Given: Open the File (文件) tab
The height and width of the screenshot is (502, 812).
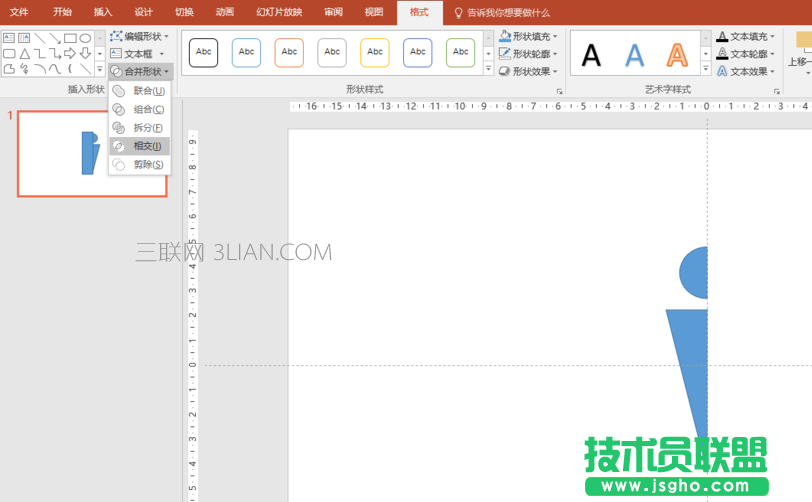Looking at the screenshot, I should click(19, 12).
